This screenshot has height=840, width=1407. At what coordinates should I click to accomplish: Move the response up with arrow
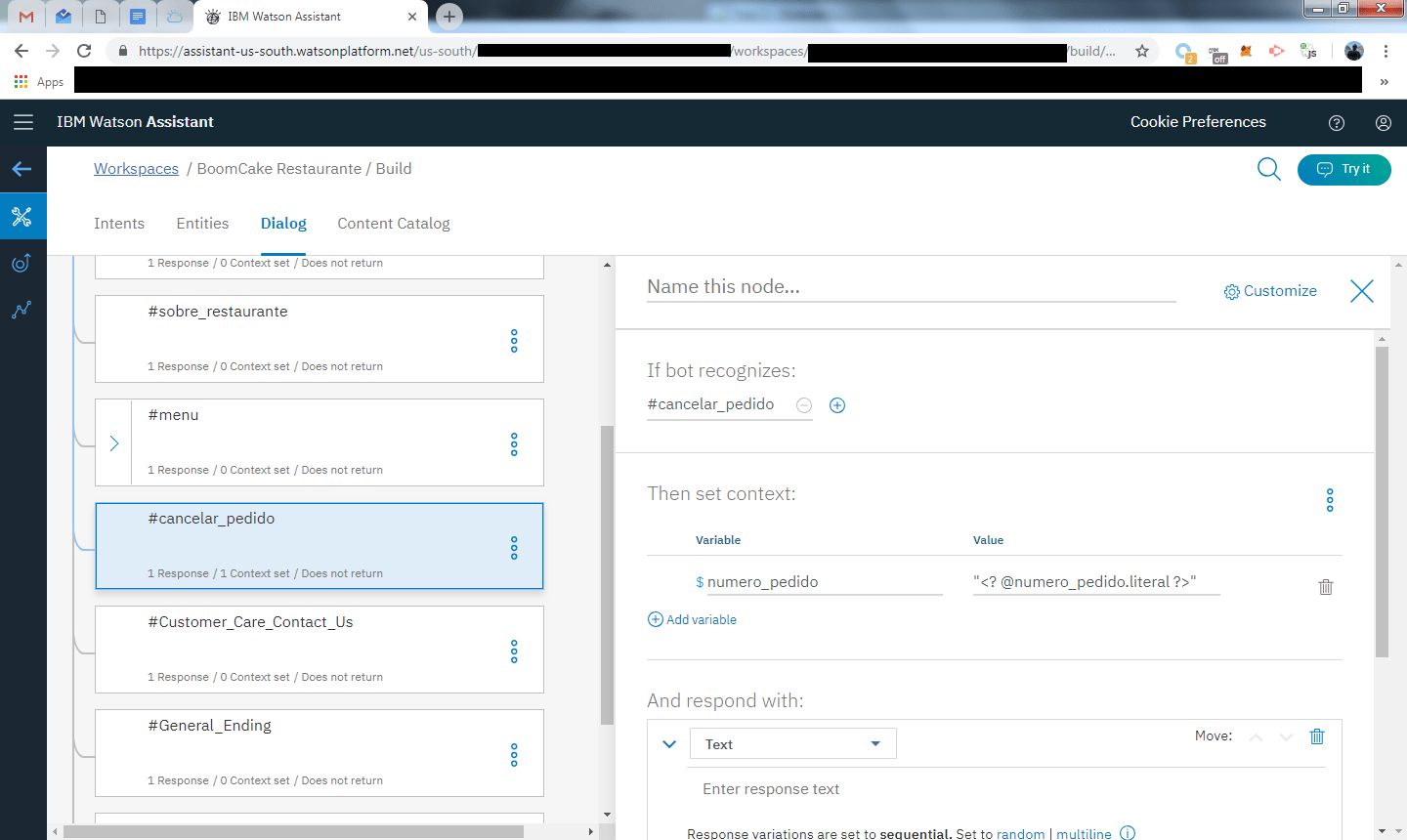(1257, 737)
